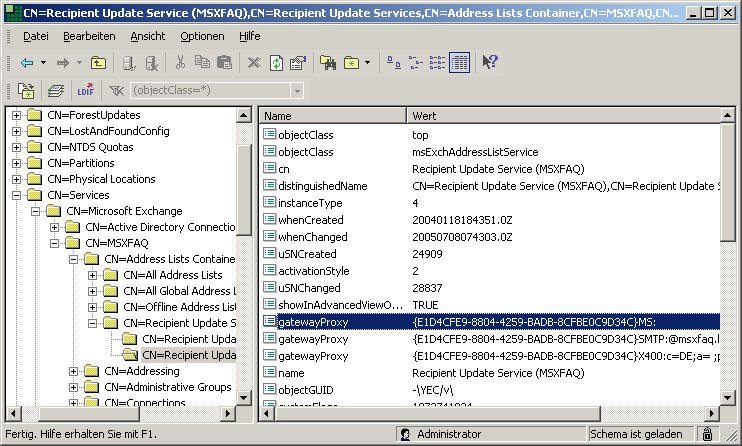Viewport: 742px width, 446px height.
Task: Click the msExchAddressListService value
Action: pos(475,152)
